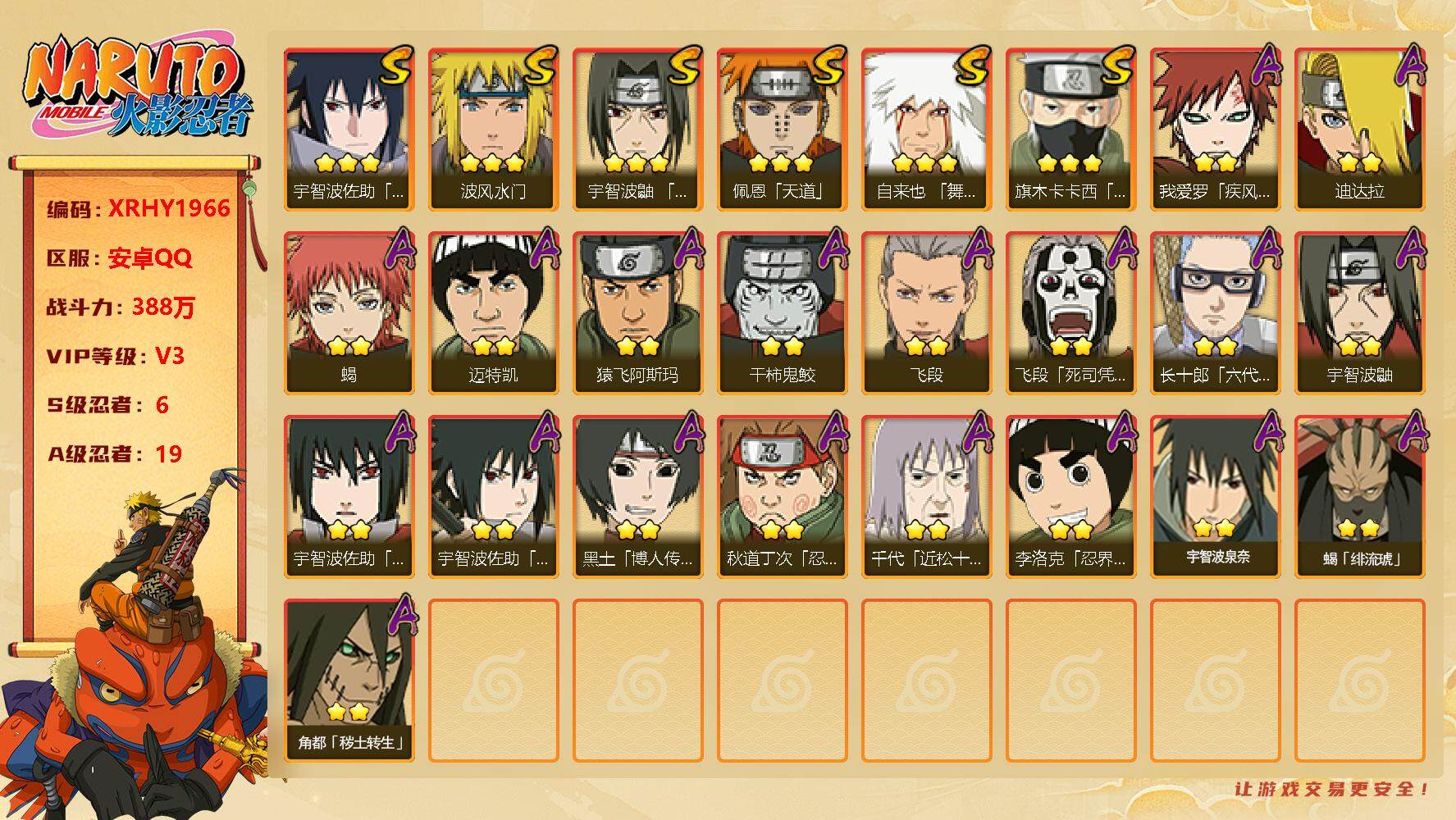The height and width of the screenshot is (820, 1456).
Task: Click the last empty ninja slot in the bottom row
Action: coord(1359,681)
